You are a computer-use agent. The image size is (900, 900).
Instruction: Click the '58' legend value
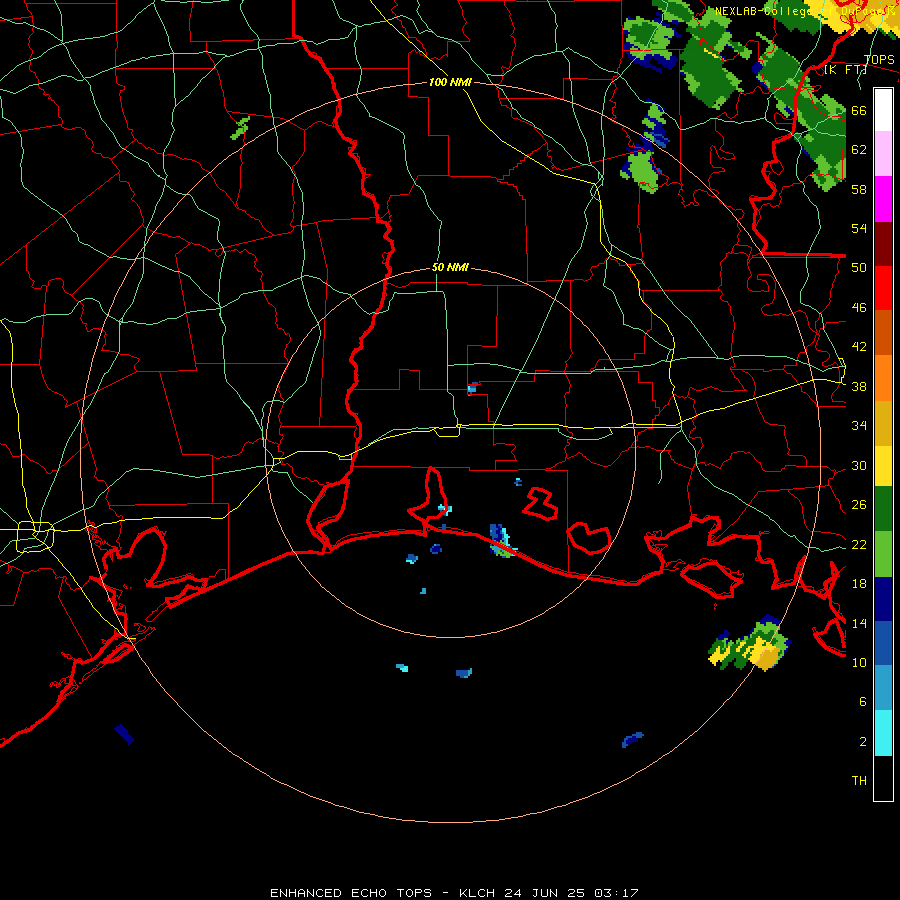859,189
